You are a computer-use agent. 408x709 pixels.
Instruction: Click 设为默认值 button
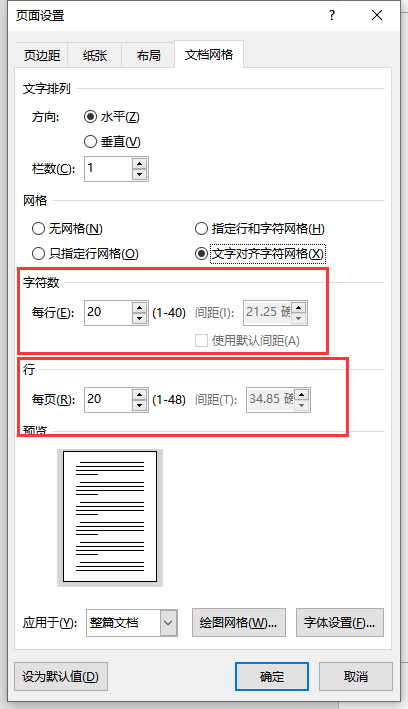coord(61,676)
